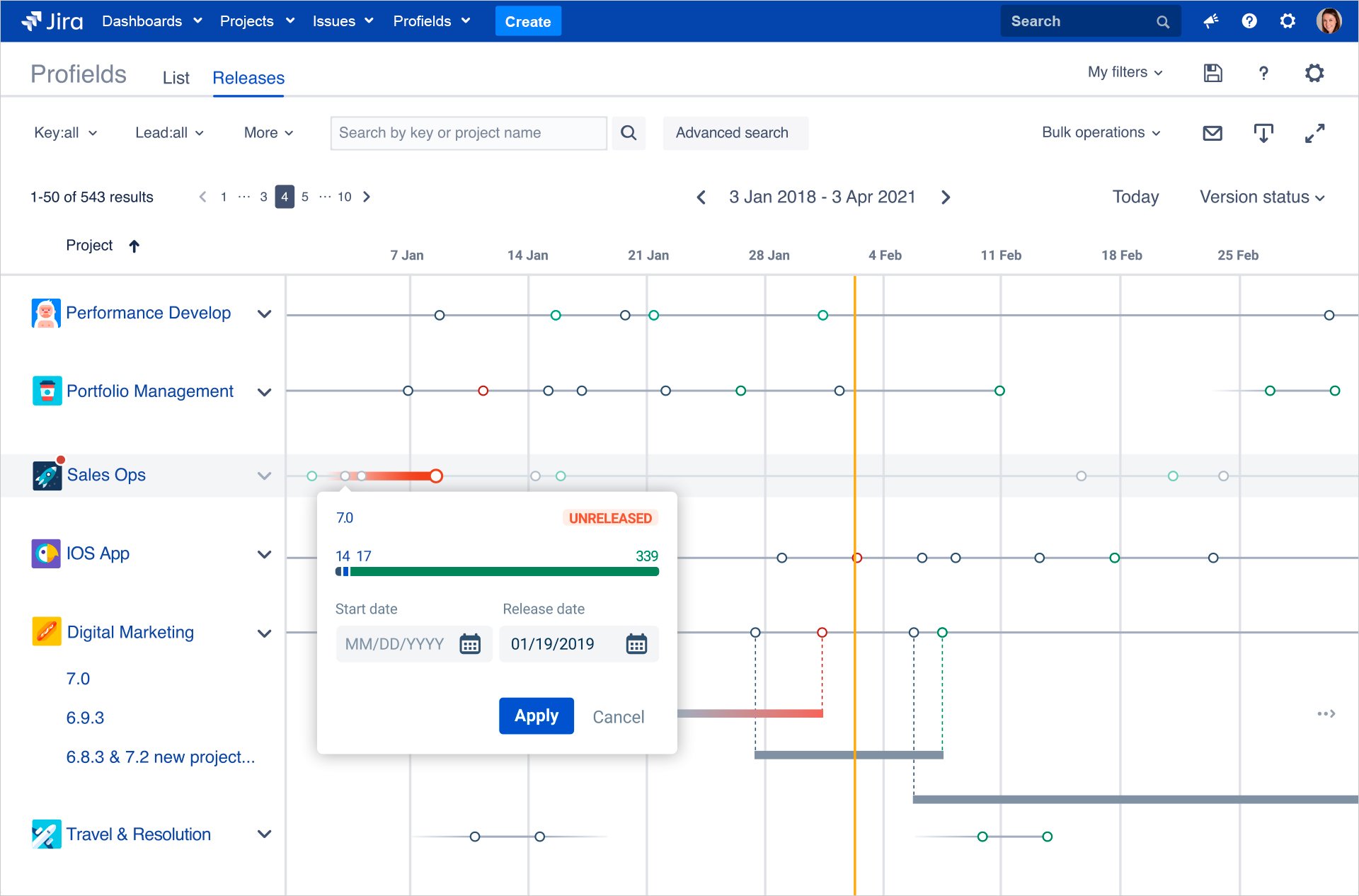Open the Version status dropdown
1359x896 pixels.
coord(1261,197)
